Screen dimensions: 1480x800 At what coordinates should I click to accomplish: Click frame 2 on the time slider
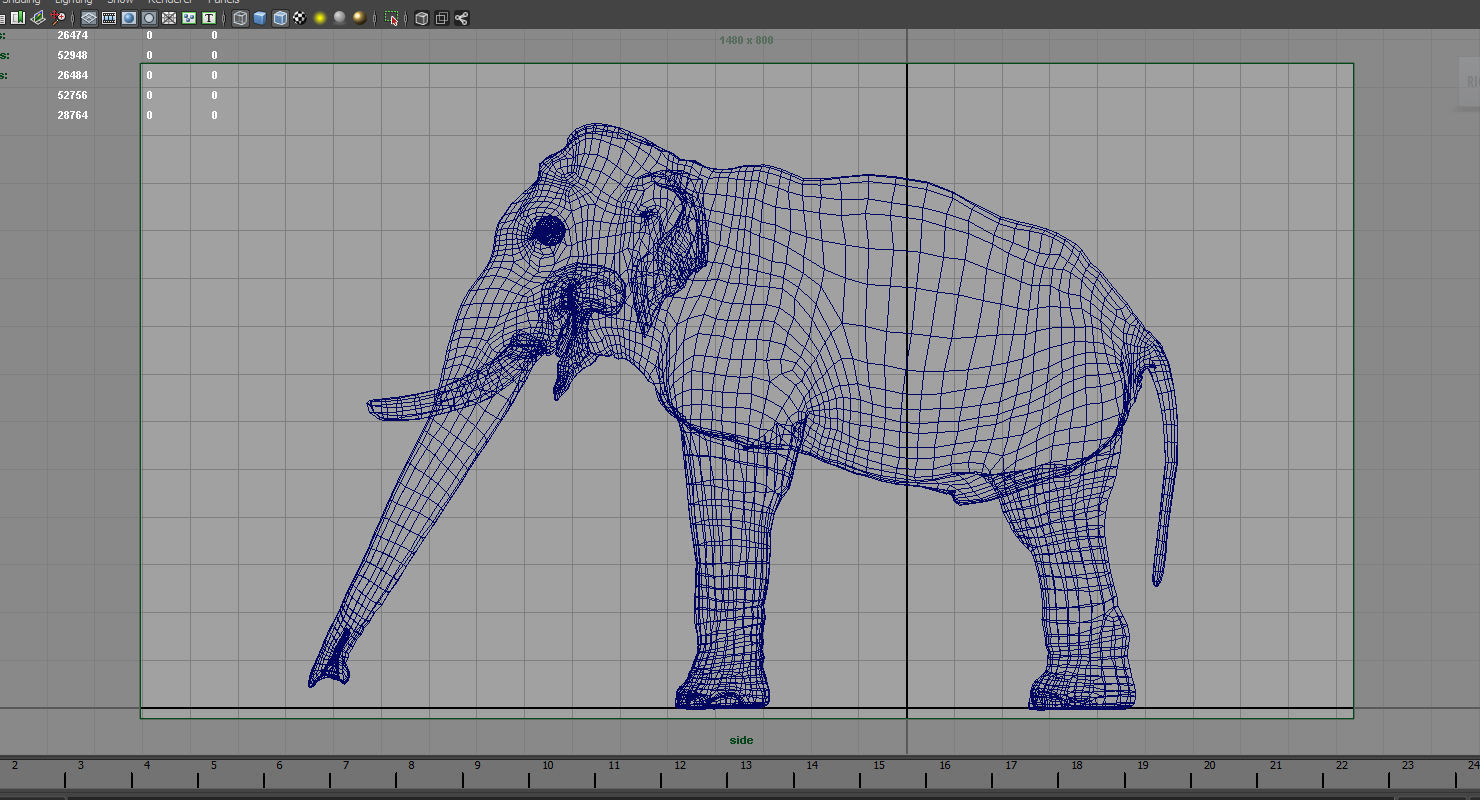click(14, 766)
